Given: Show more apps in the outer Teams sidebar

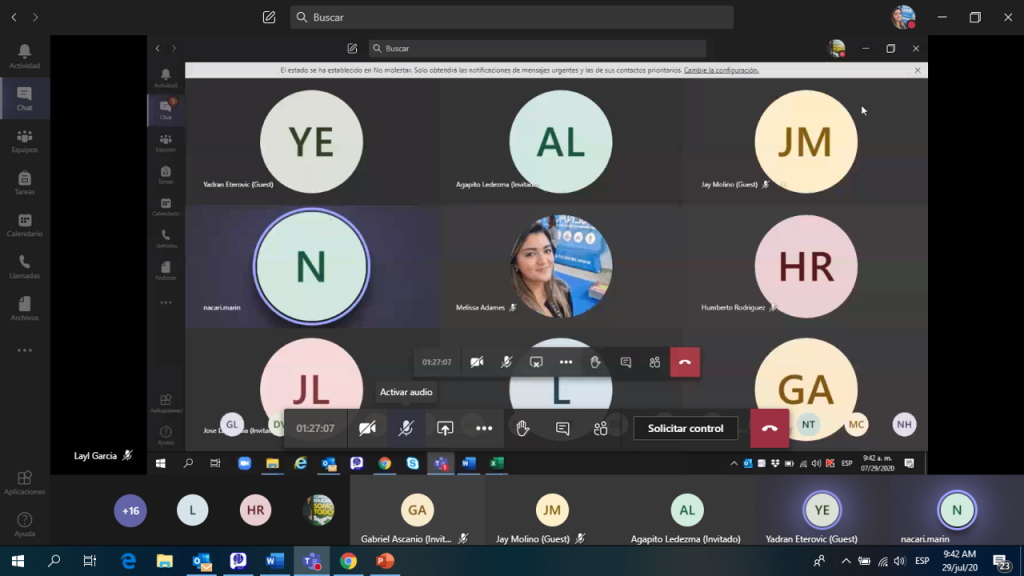Looking at the screenshot, I should (25, 351).
